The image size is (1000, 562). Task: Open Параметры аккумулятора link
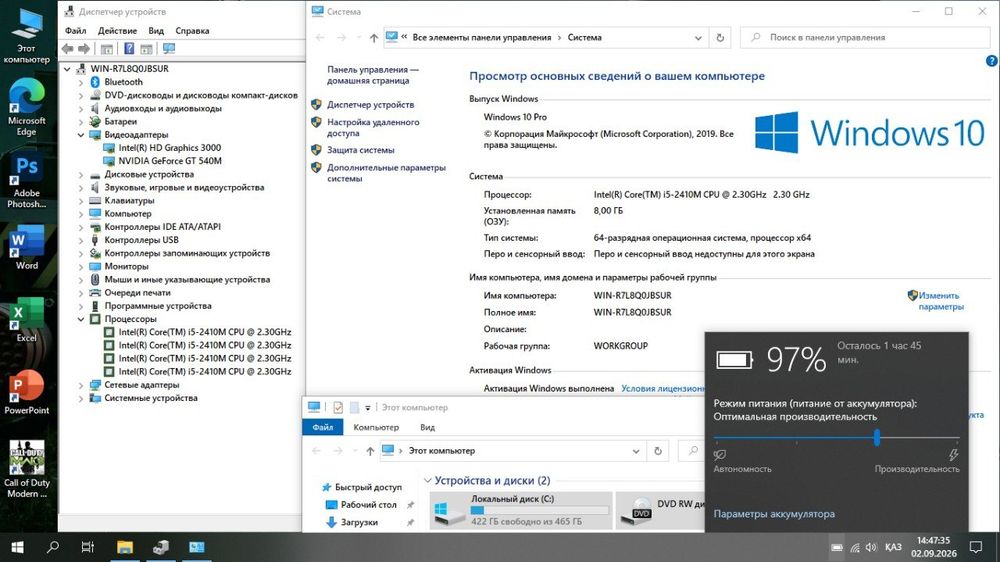[774, 514]
